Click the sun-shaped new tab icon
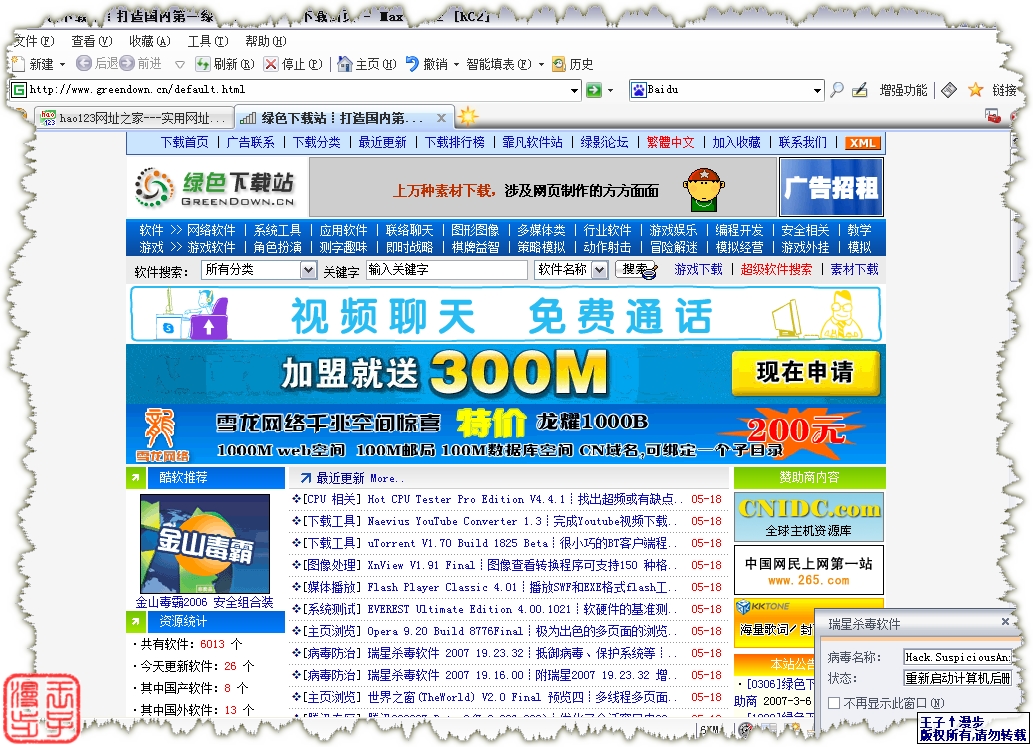 [x=468, y=117]
